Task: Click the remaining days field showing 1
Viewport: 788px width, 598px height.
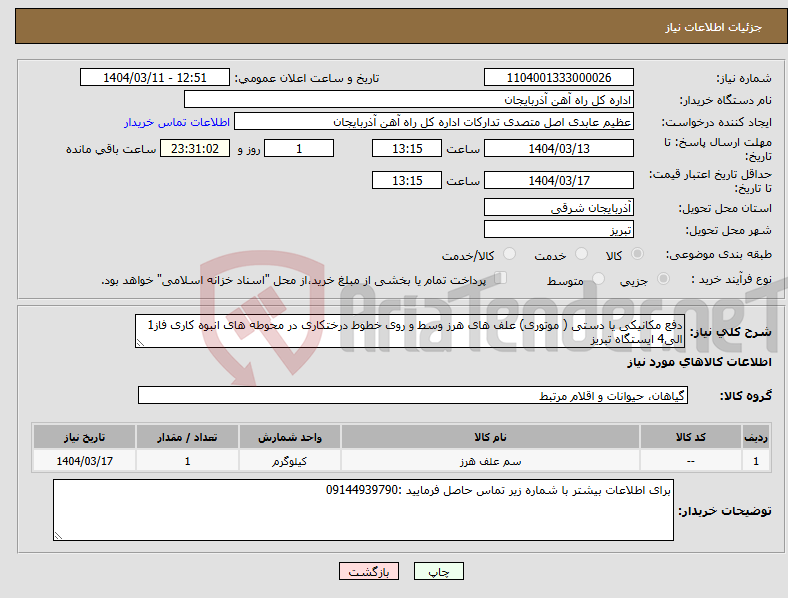Action: pyautogui.click(x=299, y=148)
